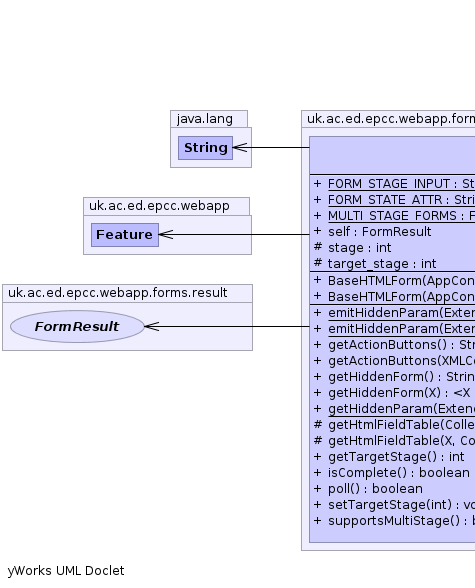This screenshot has height=588, width=475.
Task: Click the String class box
Action: click(x=205, y=148)
